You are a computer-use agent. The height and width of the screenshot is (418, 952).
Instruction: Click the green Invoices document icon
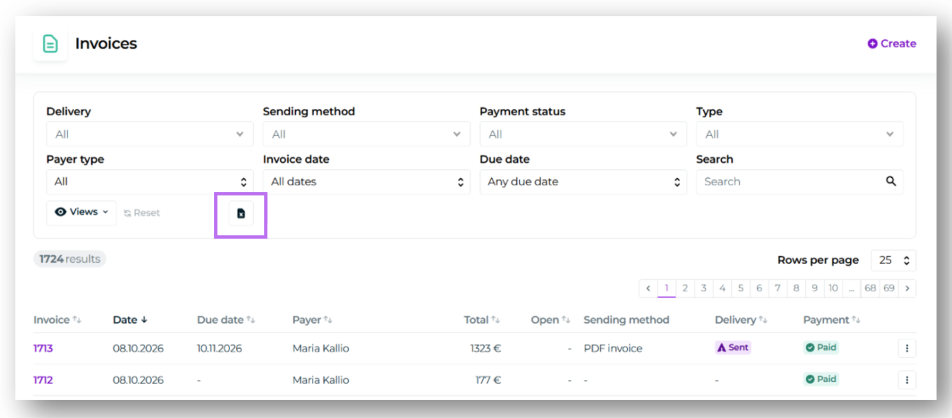(x=50, y=44)
